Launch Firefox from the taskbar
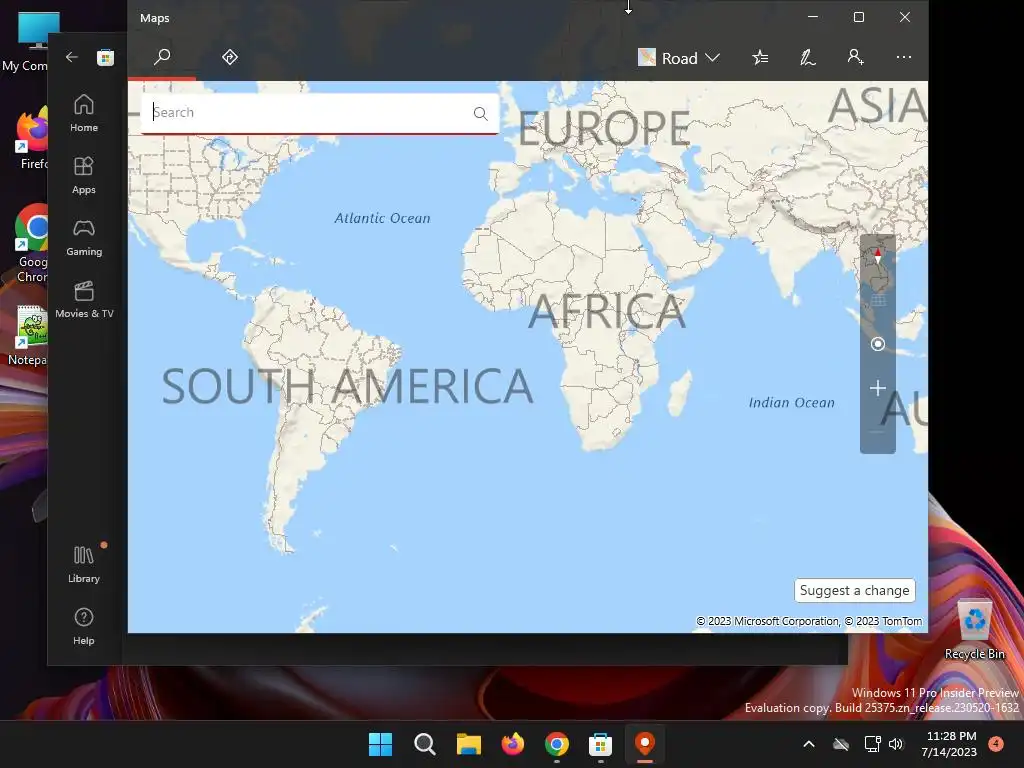This screenshot has height=768, width=1024. coord(513,744)
